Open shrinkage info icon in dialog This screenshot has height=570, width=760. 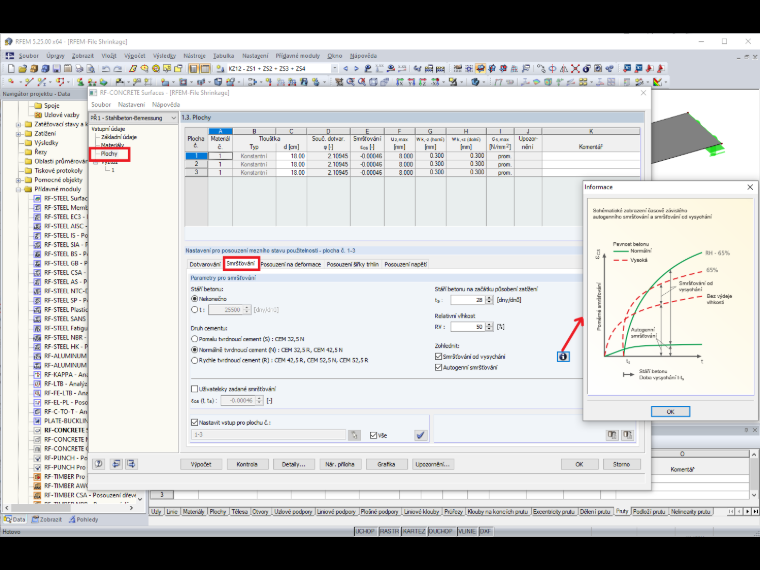[563, 357]
